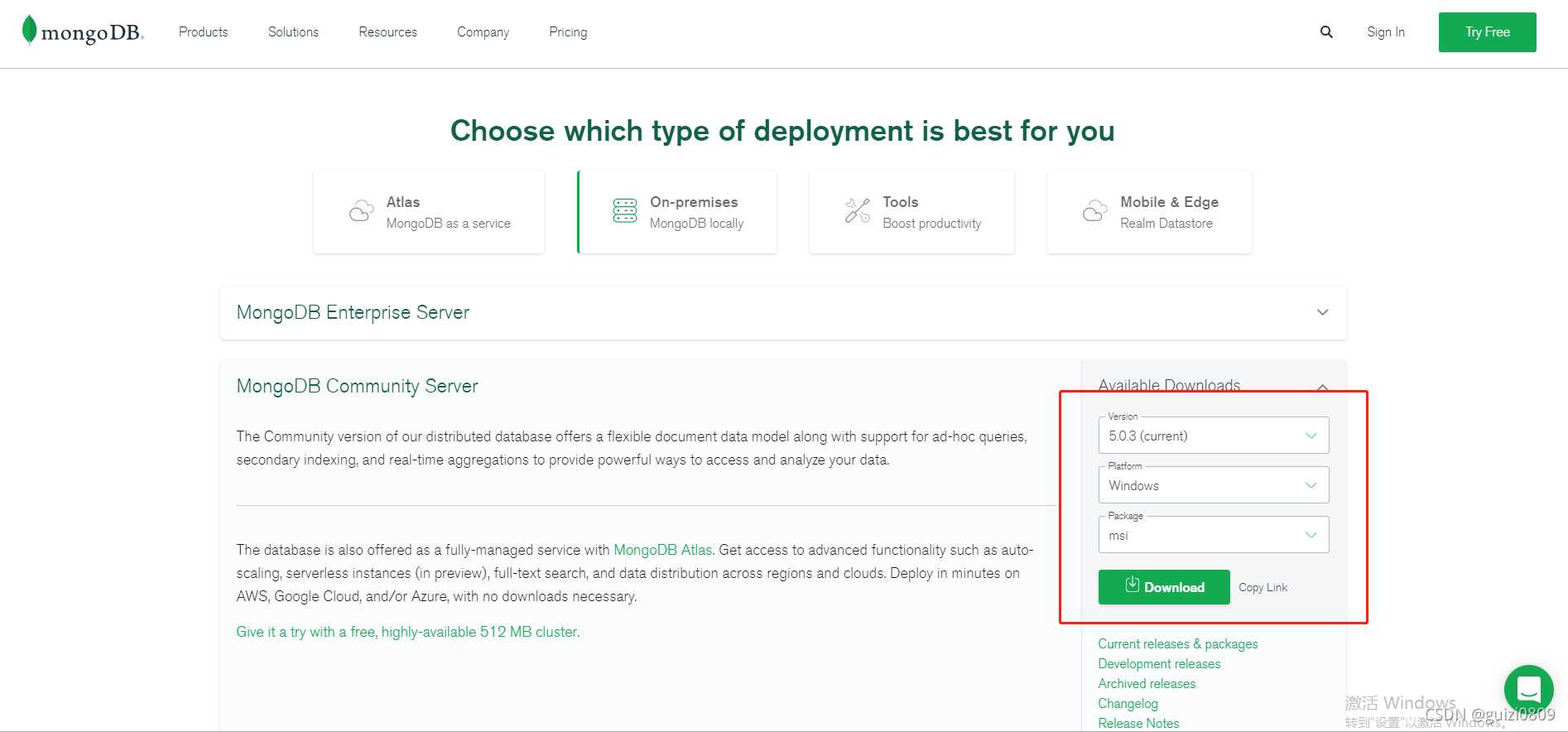Click the MongoDB Community Server heading
This screenshot has width=1568, height=732.
358,387
